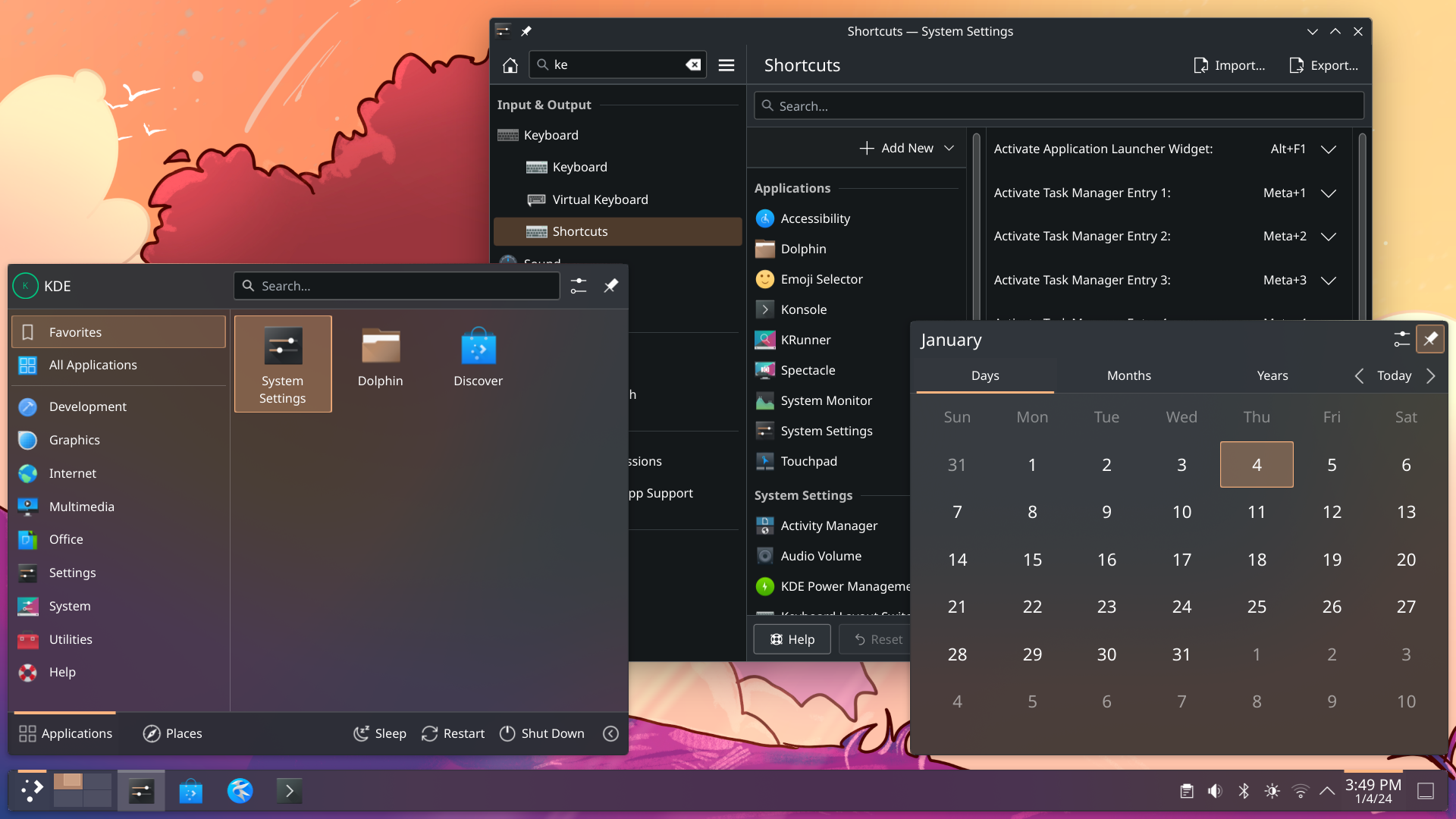This screenshot has height=819, width=1456.
Task: Switch to the Places tab in the launcher
Action: coord(173,733)
